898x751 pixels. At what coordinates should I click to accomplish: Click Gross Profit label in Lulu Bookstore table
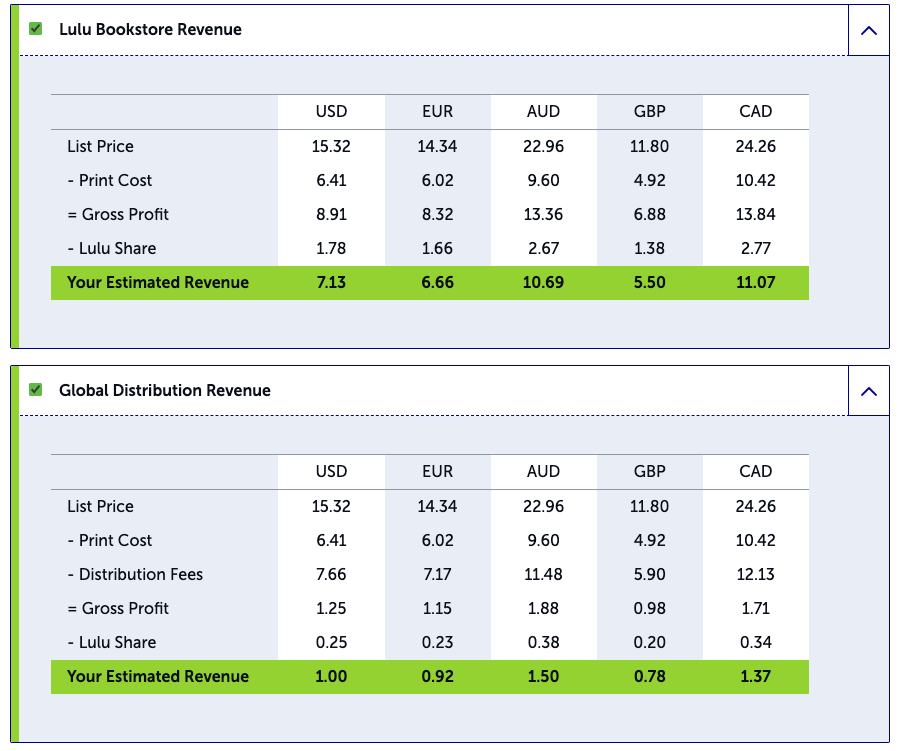tap(118, 214)
